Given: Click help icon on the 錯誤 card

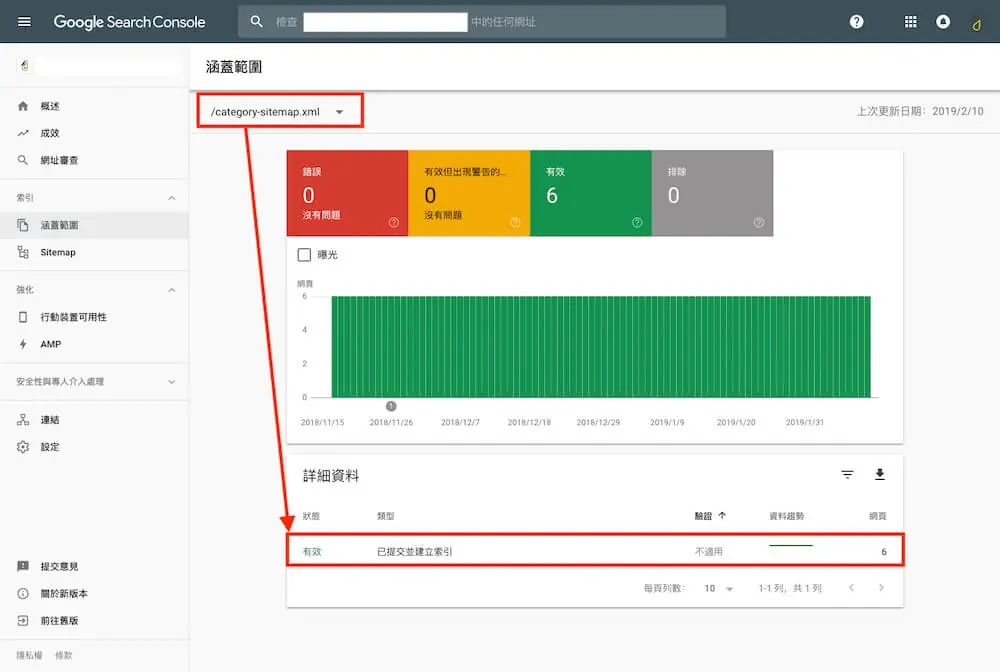Looking at the screenshot, I should point(393,223).
